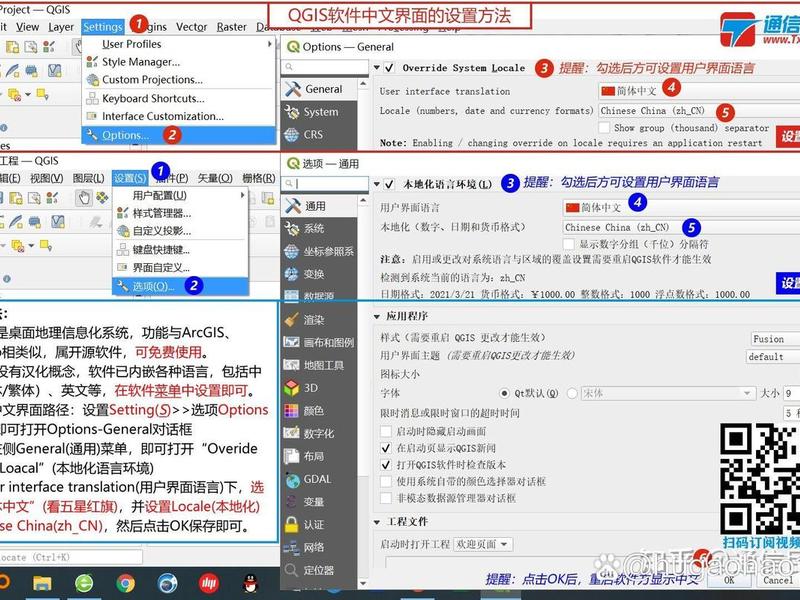Enable 使用系统自带的颜色选择器对话框 checkbox
Screen dimensions: 800x600
[x=386, y=482]
